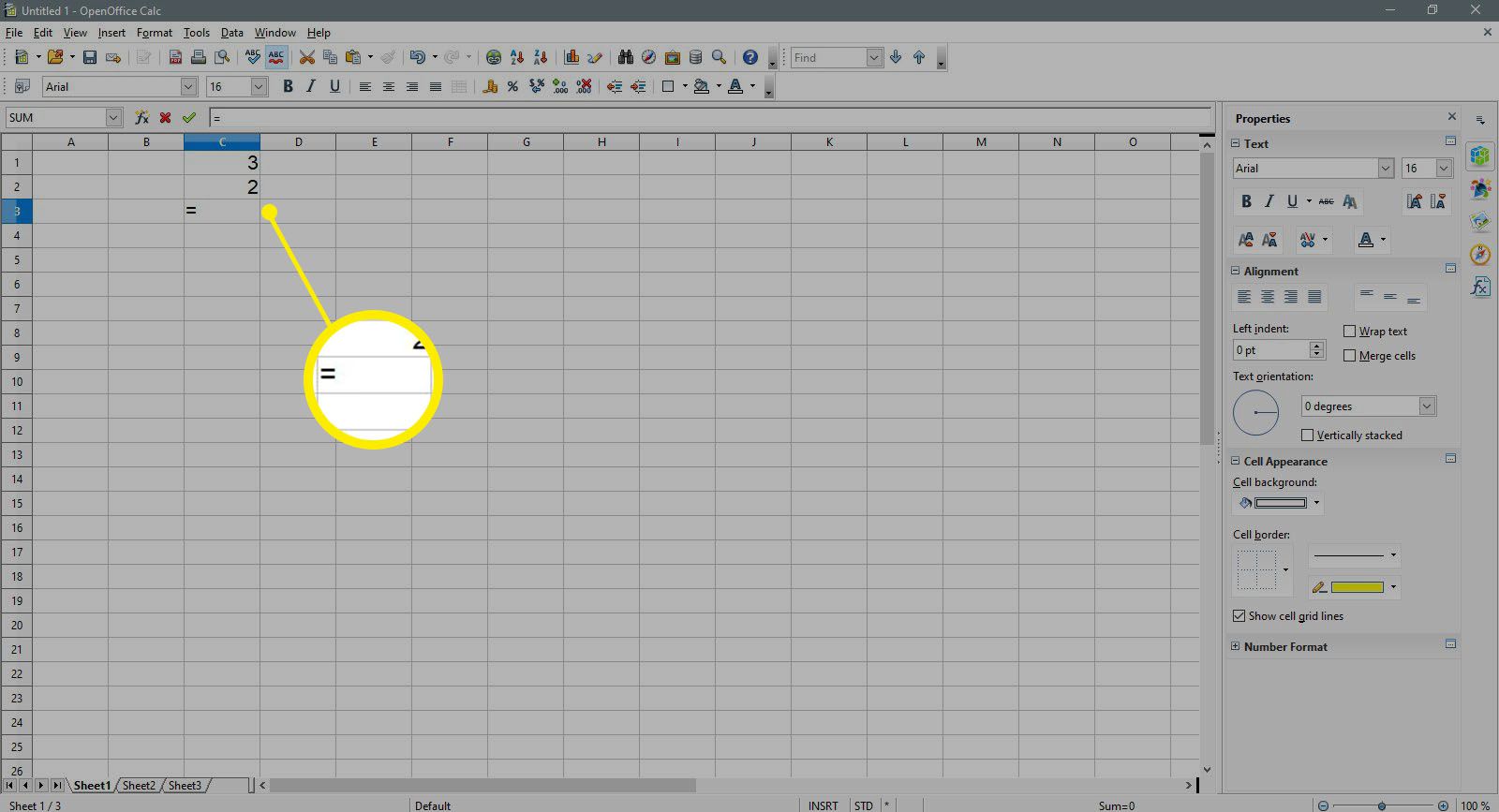The image size is (1499, 812).
Task: Switch to Sheet2 tab
Action: (x=139, y=786)
